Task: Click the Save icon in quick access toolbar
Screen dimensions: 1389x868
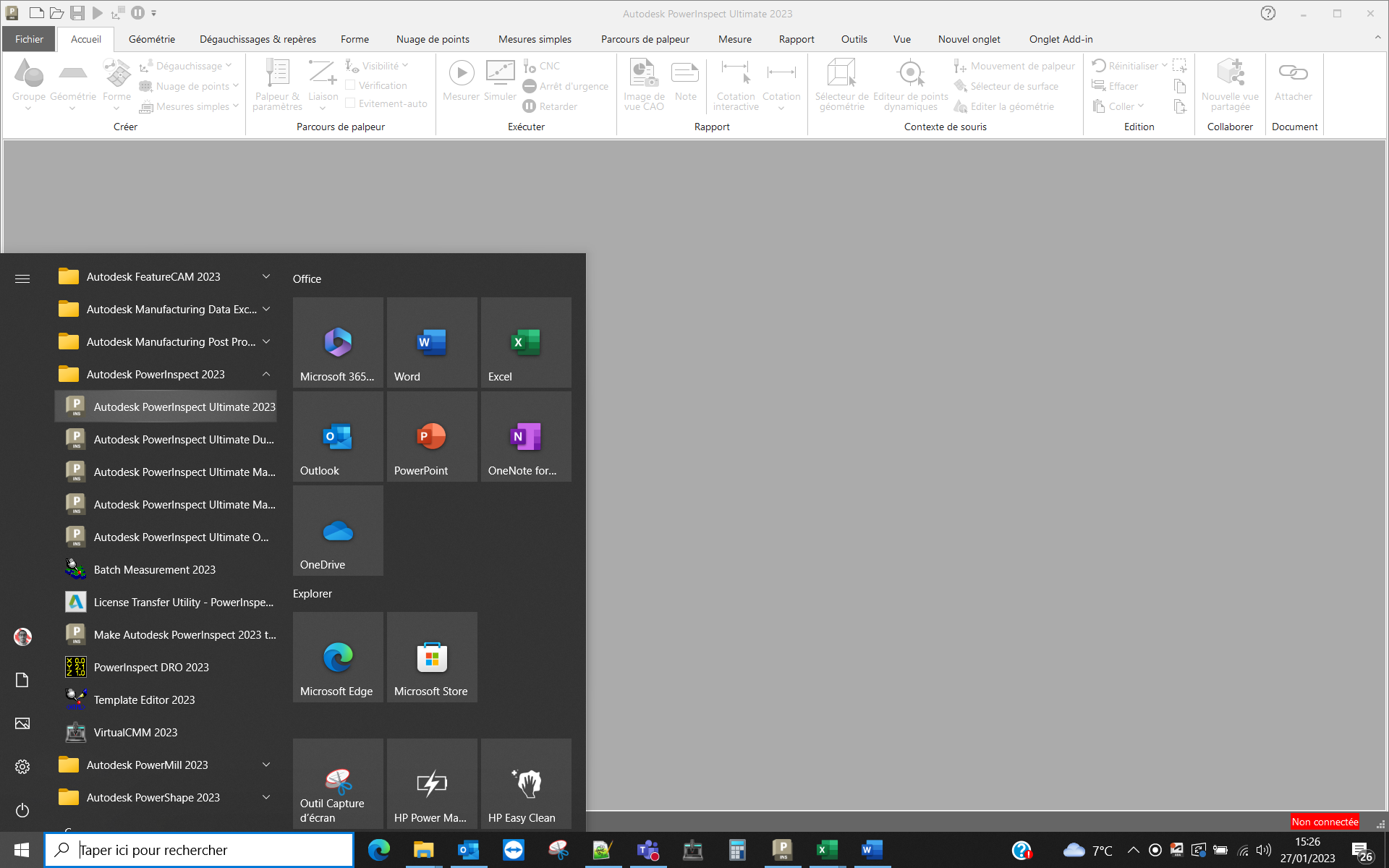Action: (x=77, y=13)
